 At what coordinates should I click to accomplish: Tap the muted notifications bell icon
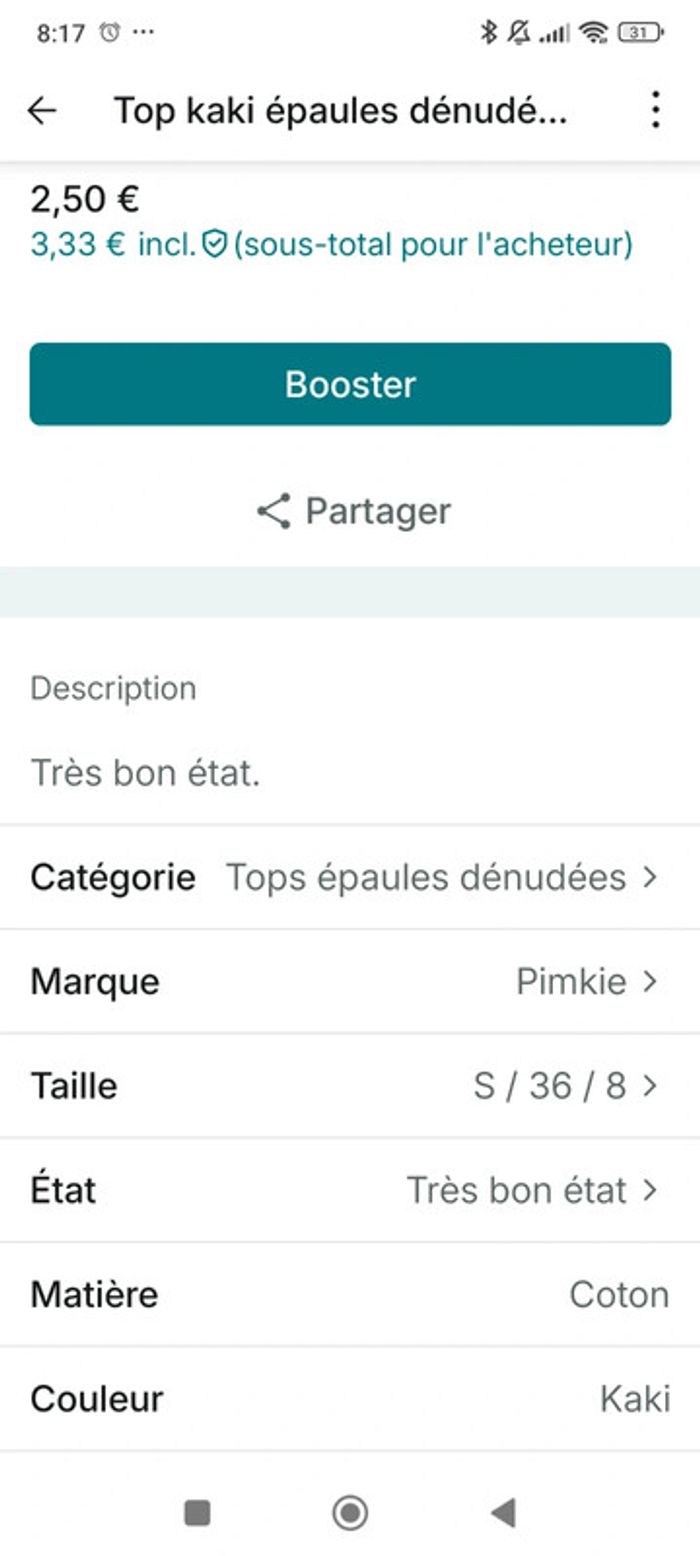pos(518,33)
